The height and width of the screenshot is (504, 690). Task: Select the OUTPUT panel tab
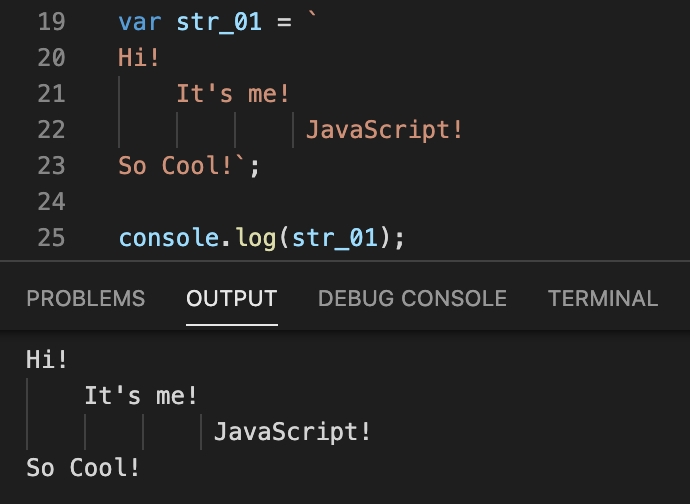point(232,298)
